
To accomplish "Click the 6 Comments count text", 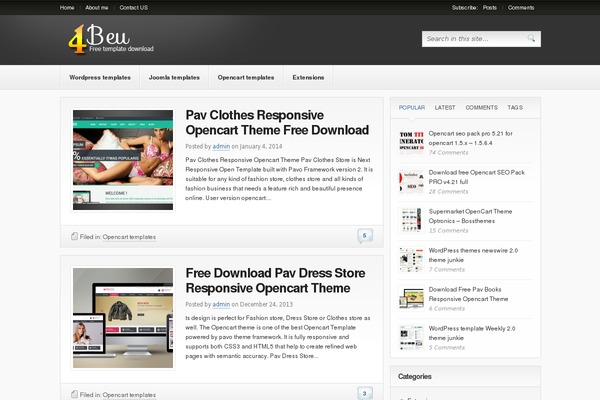I will [x=447, y=309].
